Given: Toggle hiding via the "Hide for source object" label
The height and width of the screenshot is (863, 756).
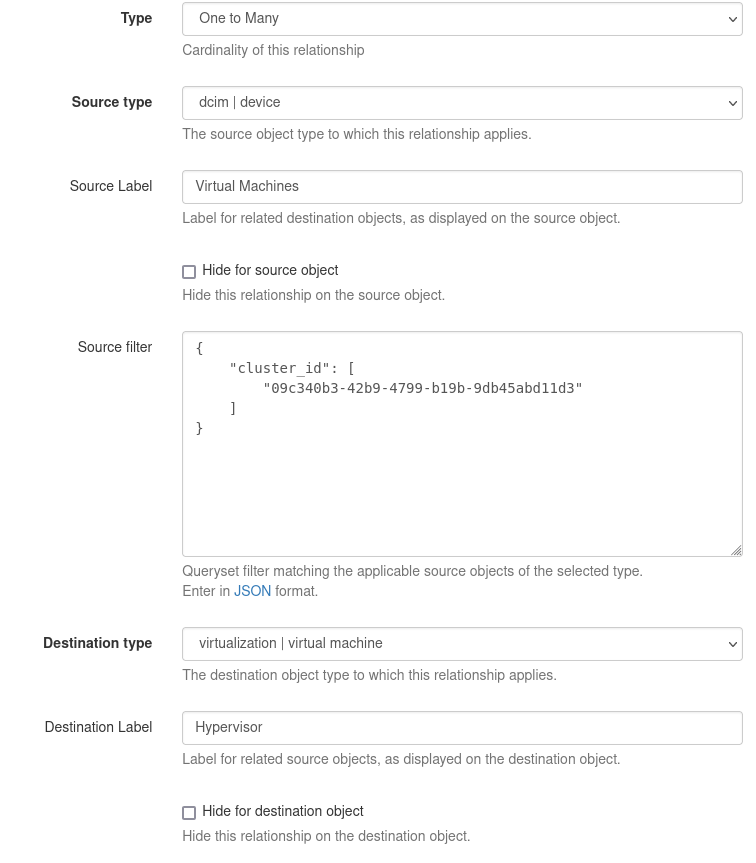Looking at the screenshot, I should click(271, 270).
